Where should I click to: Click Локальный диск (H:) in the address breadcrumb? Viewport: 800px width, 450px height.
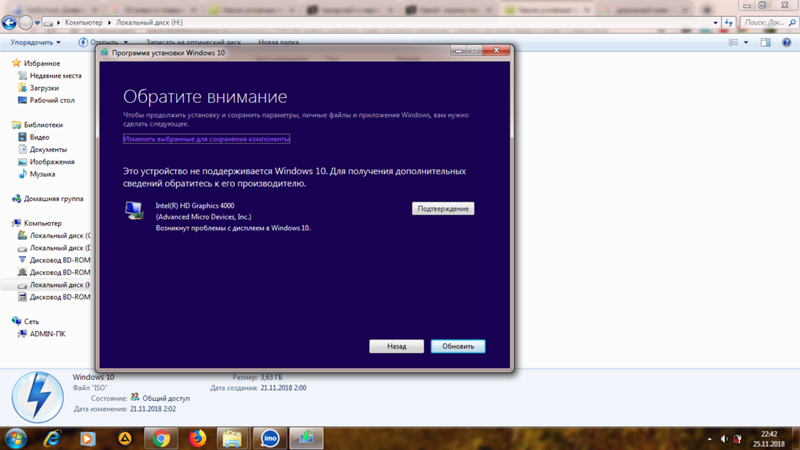point(149,22)
